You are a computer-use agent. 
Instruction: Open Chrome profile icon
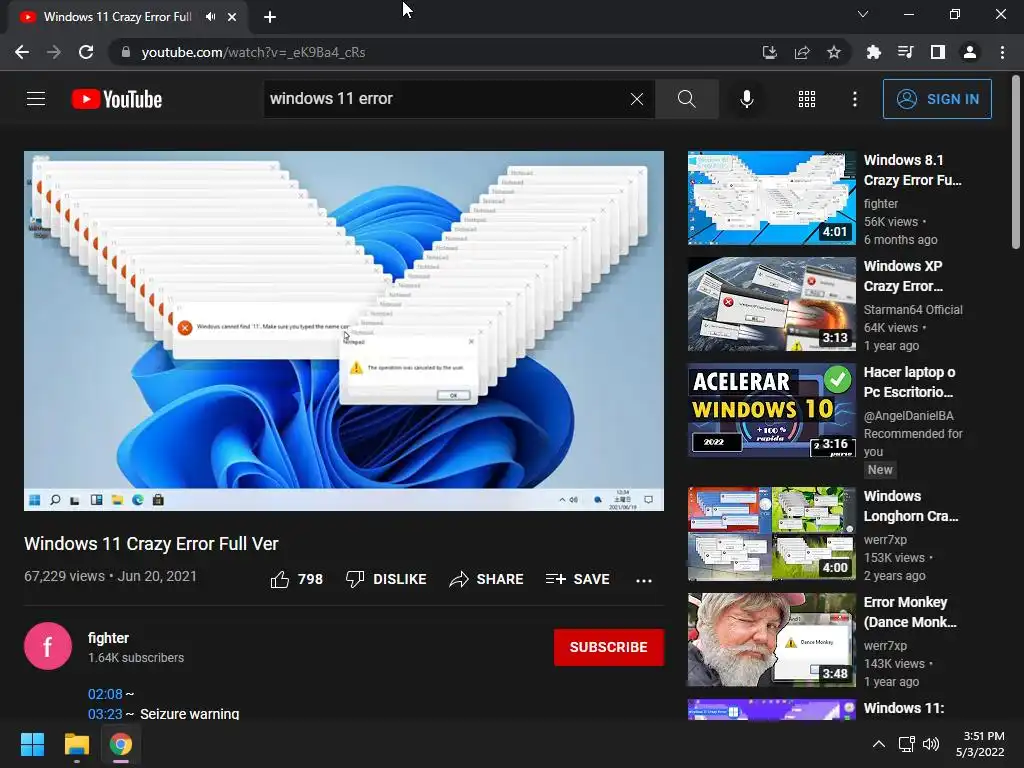click(x=970, y=52)
